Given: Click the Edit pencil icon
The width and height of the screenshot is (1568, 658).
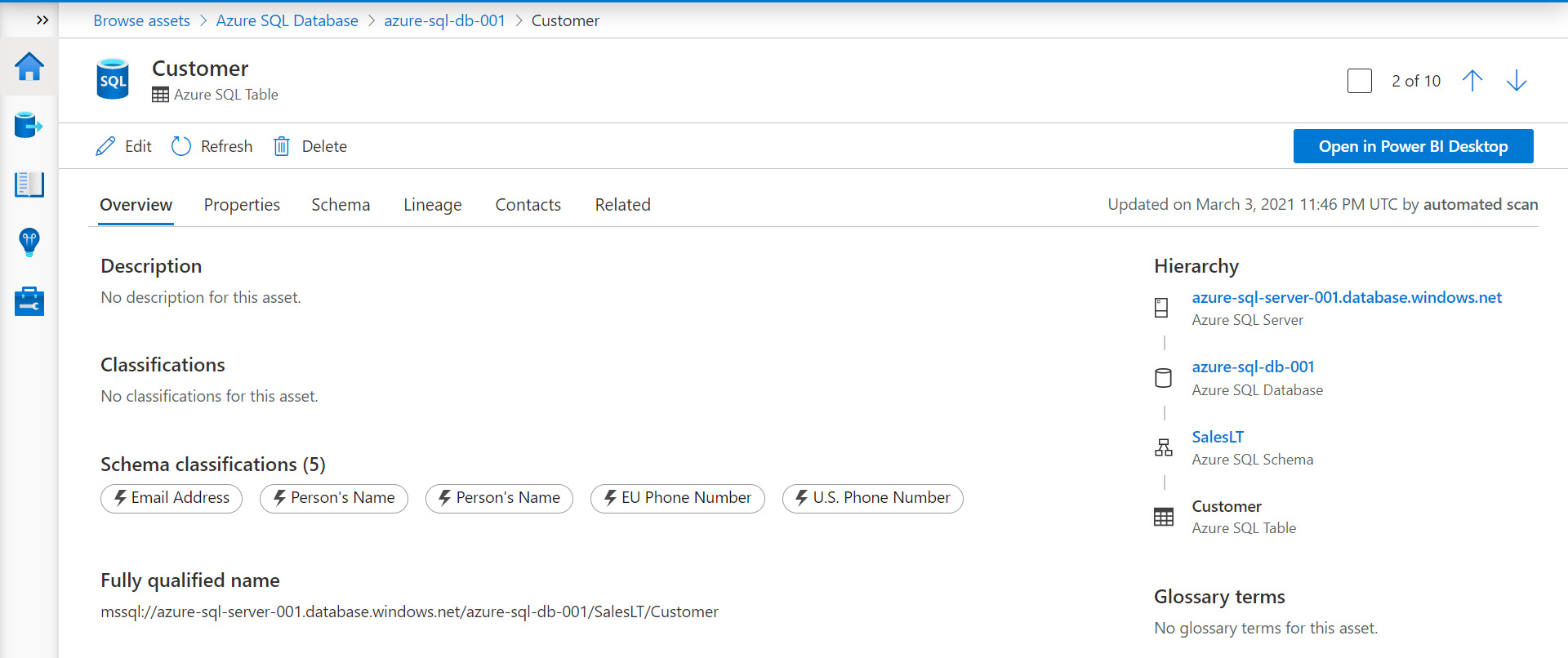Looking at the screenshot, I should 106,146.
